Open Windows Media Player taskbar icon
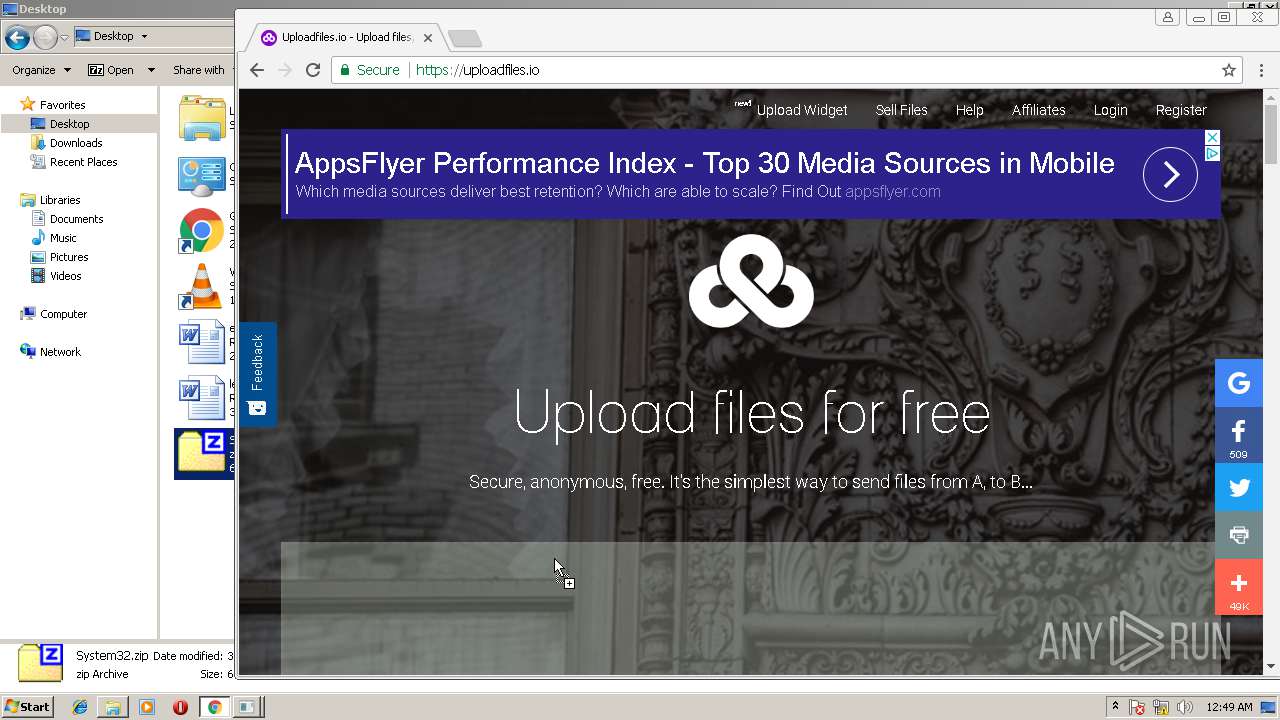 click(x=147, y=707)
